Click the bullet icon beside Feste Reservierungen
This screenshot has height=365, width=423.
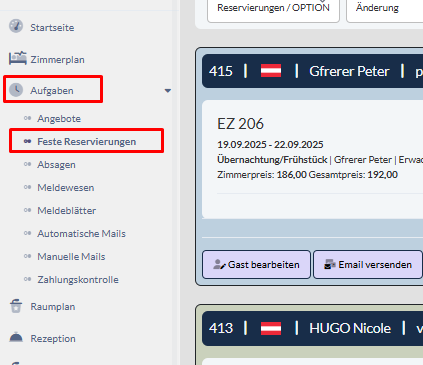tap(27, 141)
